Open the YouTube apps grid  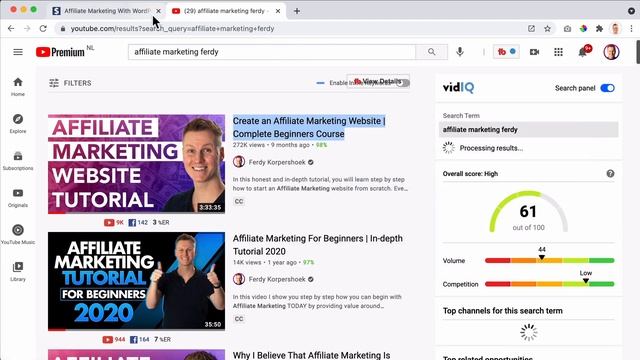pyautogui.click(x=558, y=52)
